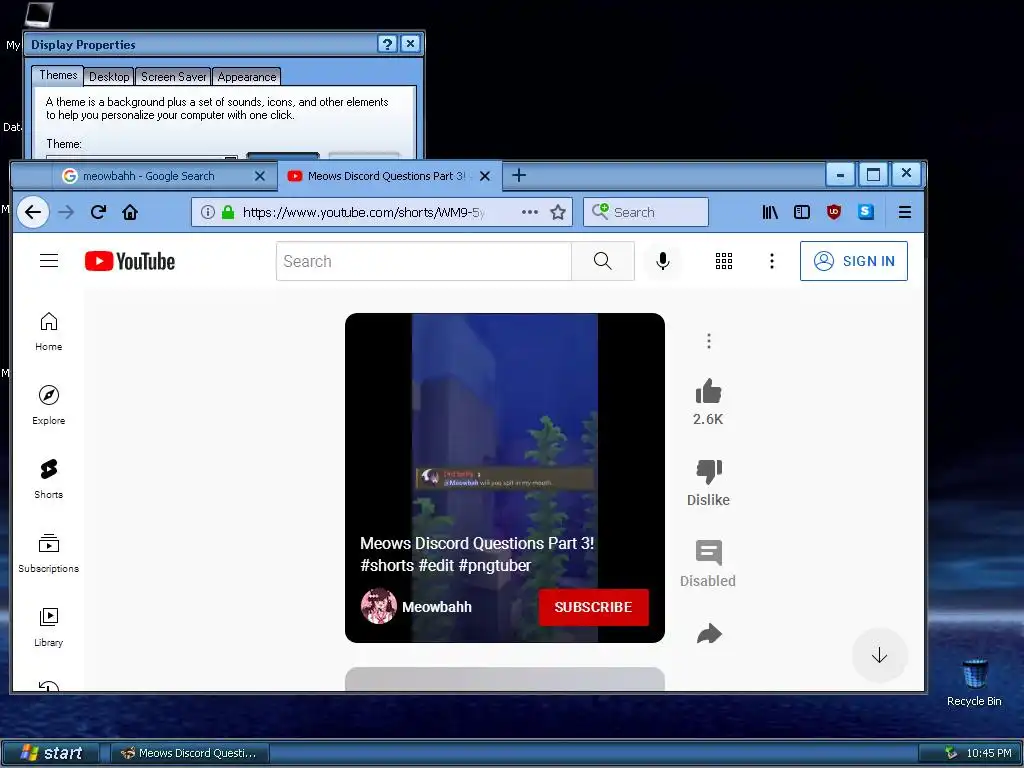The height and width of the screenshot is (768, 1024).
Task: Click the system tray network icon
Action: 951,753
